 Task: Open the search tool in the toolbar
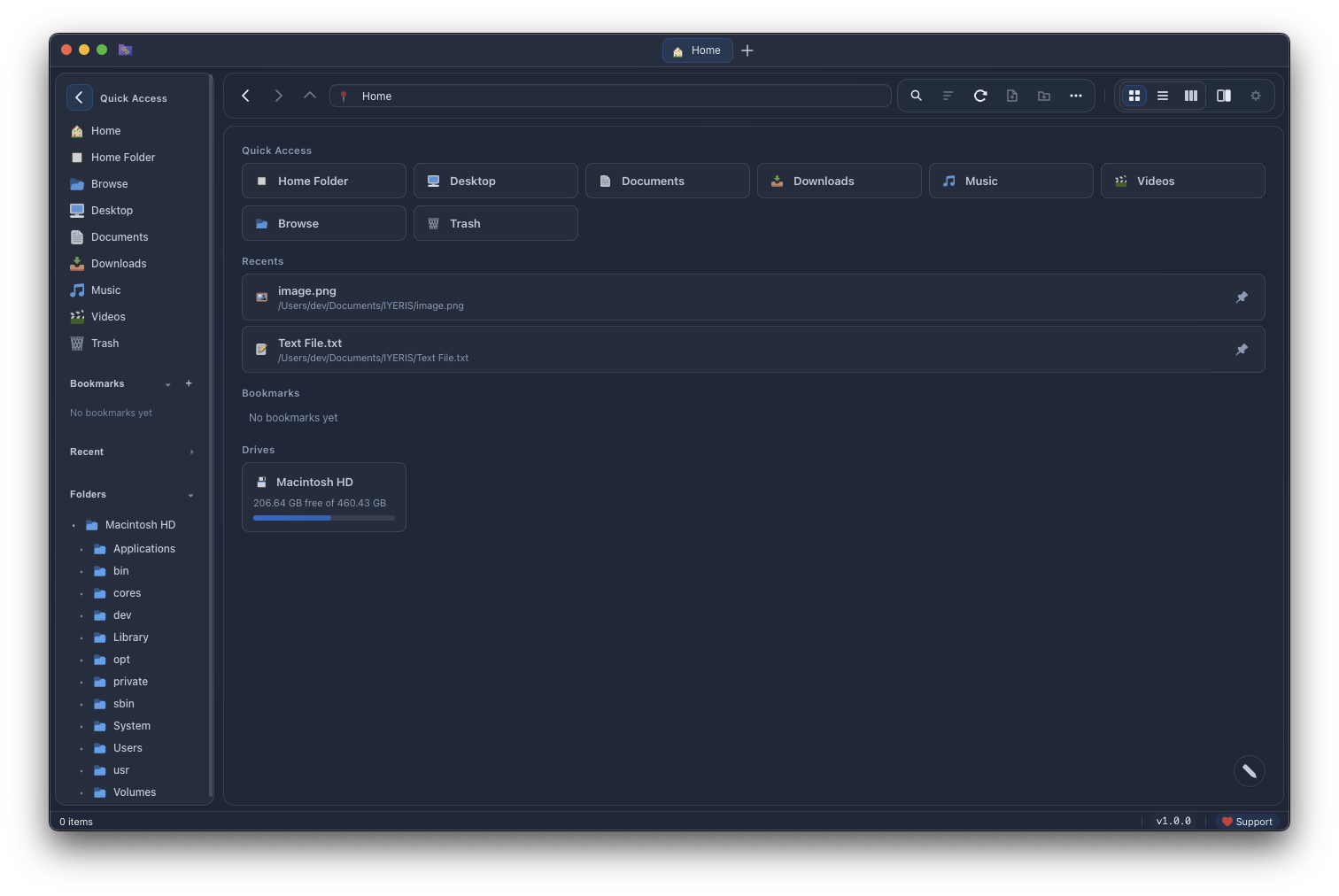pos(917,96)
